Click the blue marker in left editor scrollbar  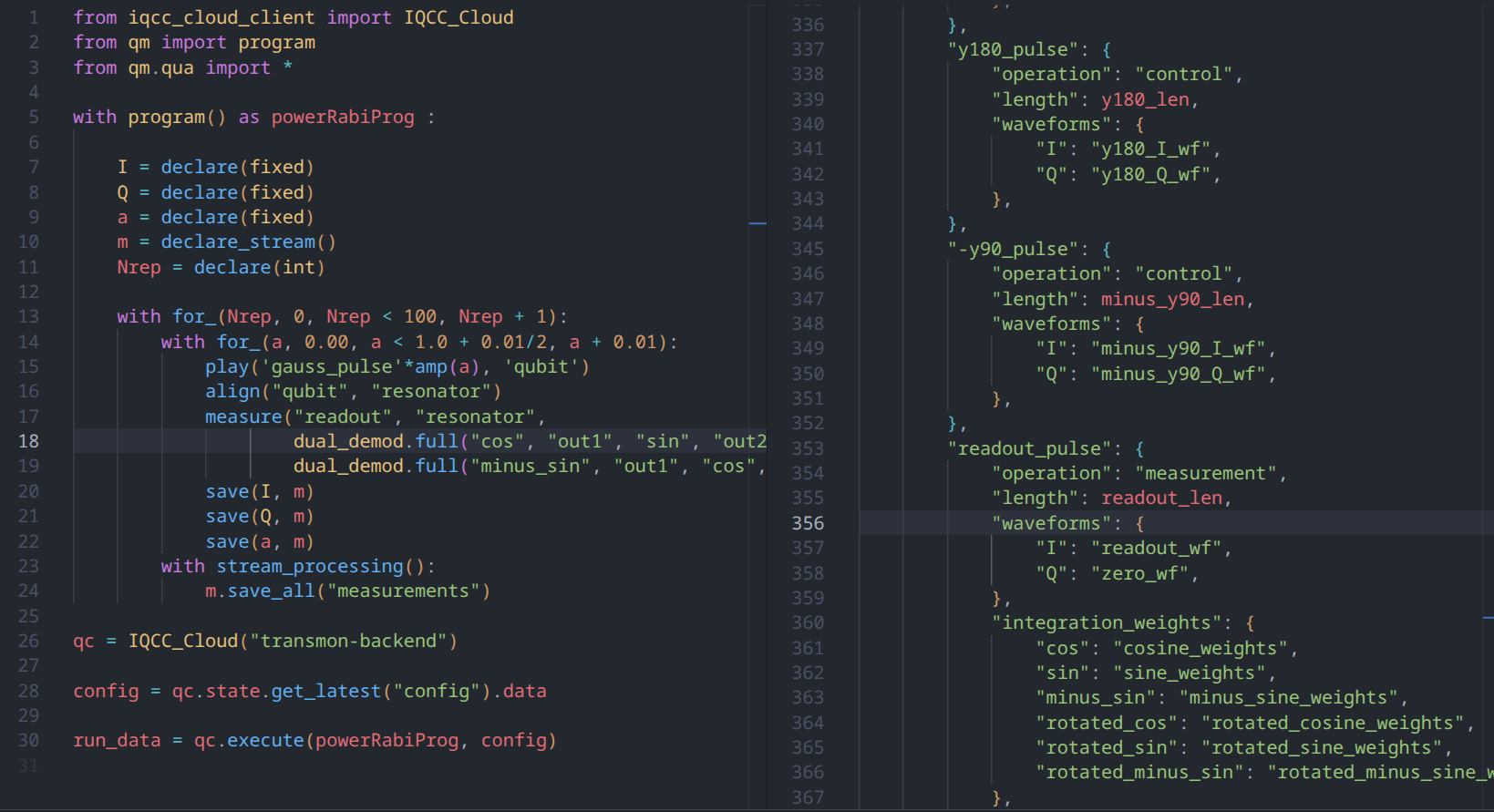(757, 223)
